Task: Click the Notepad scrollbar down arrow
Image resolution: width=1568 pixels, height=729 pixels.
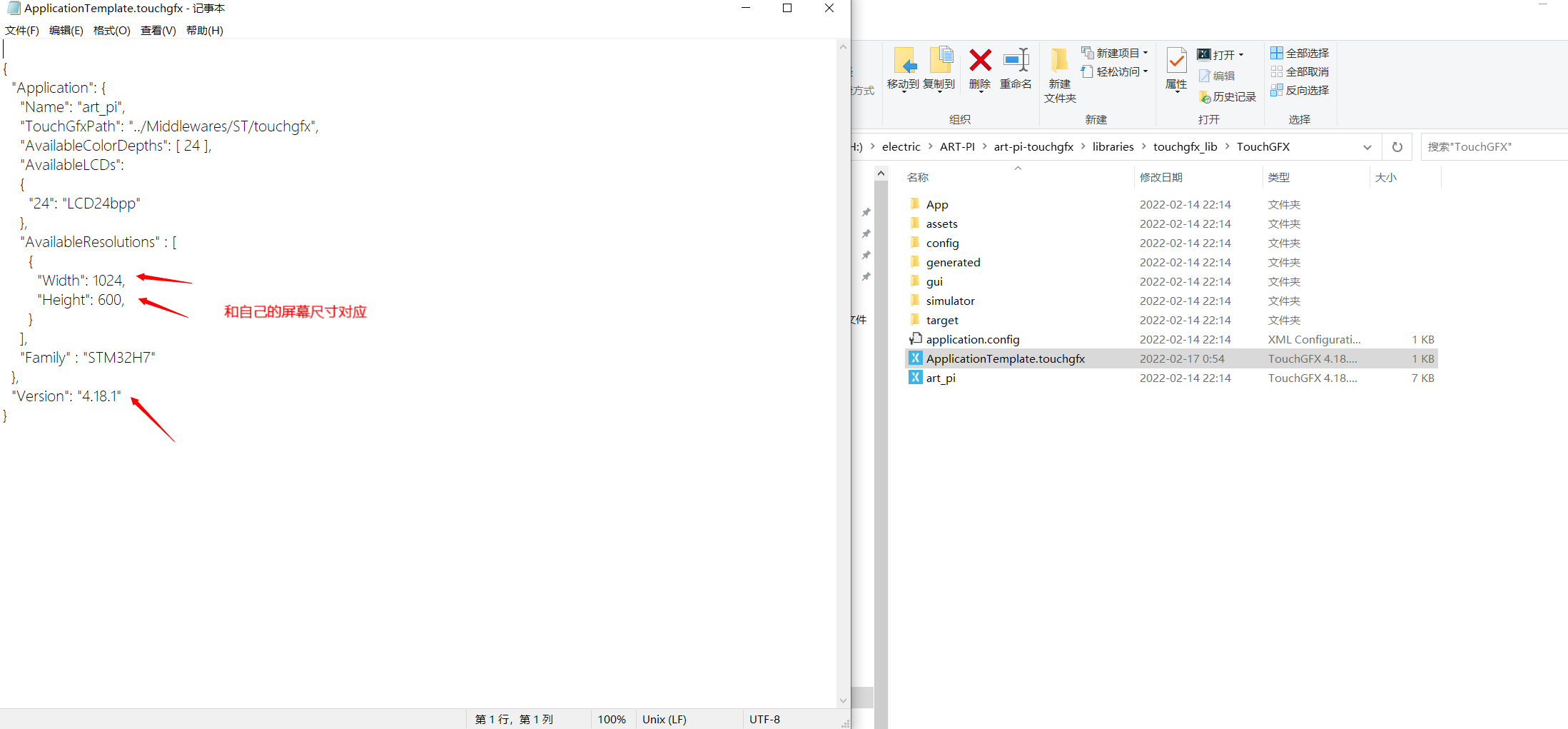Action: coord(843,701)
